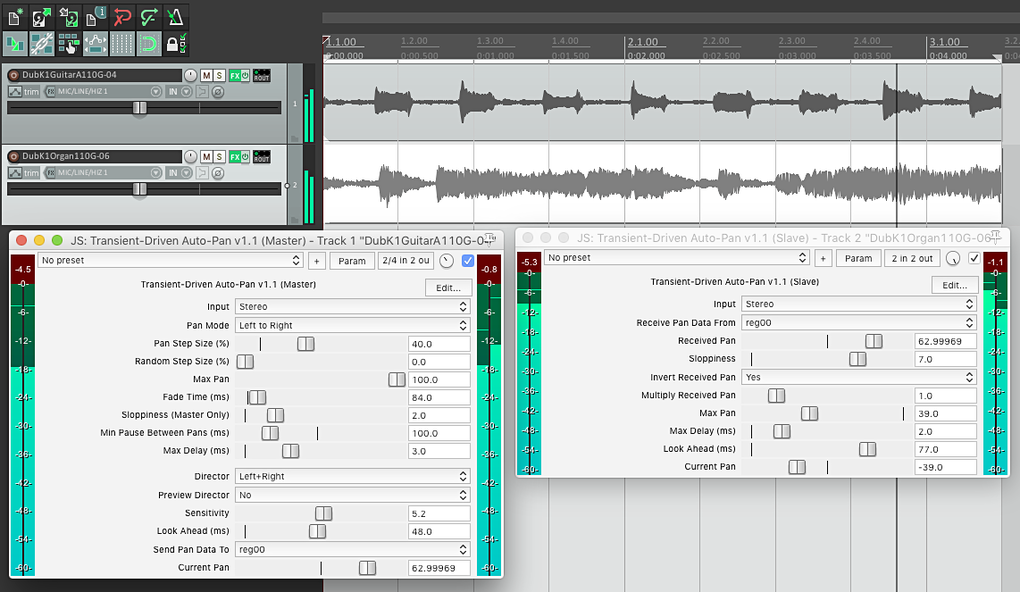
Task: Click the Slave wet/dry mix knob
Action: [953, 258]
